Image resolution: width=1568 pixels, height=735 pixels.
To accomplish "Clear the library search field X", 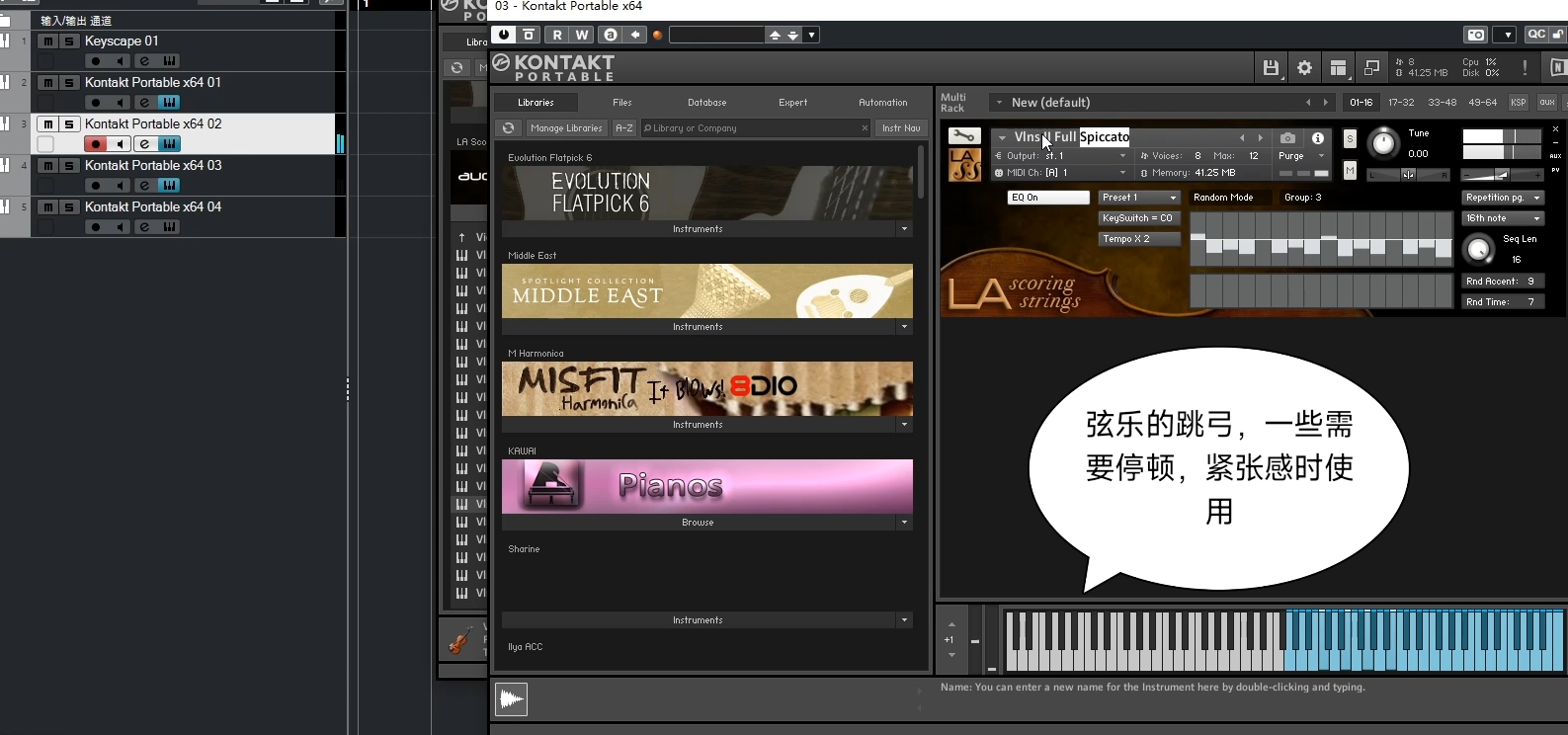I will click(x=865, y=128).
